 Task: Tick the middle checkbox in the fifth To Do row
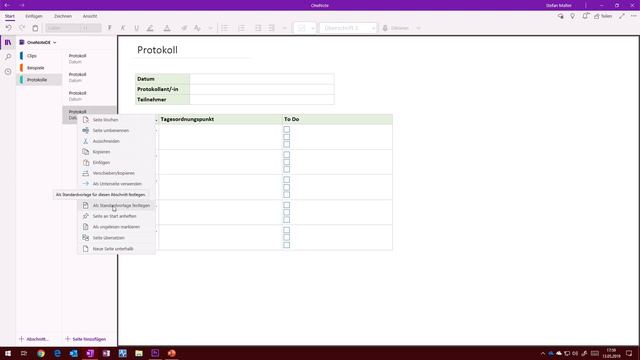287,238
